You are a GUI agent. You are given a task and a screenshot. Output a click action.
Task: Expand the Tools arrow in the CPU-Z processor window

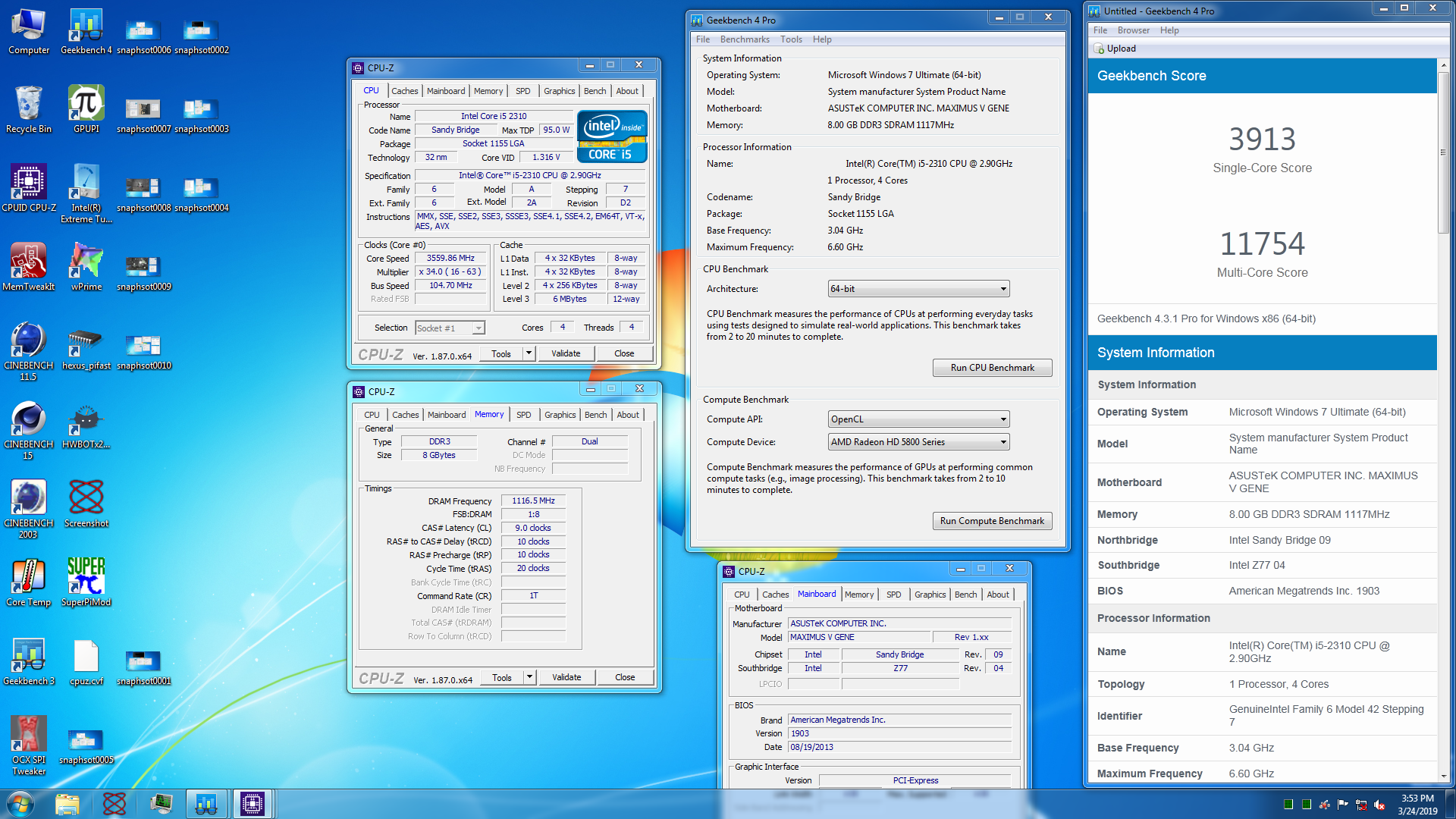pyautogui.click(x=529, y=353)
